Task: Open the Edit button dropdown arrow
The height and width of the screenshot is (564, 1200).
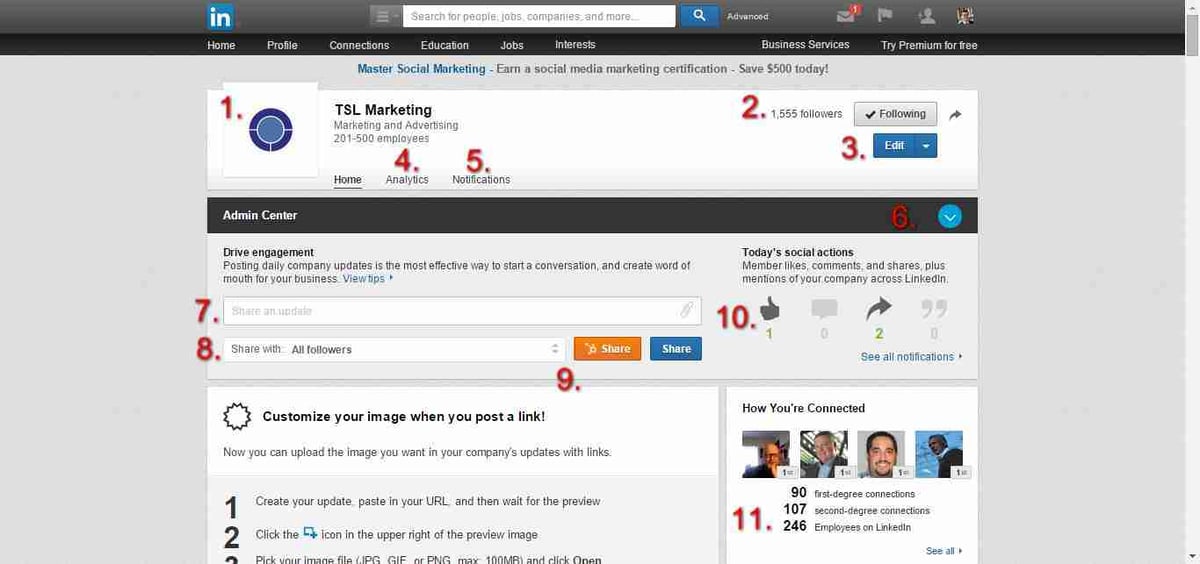Action: [926, 146]
